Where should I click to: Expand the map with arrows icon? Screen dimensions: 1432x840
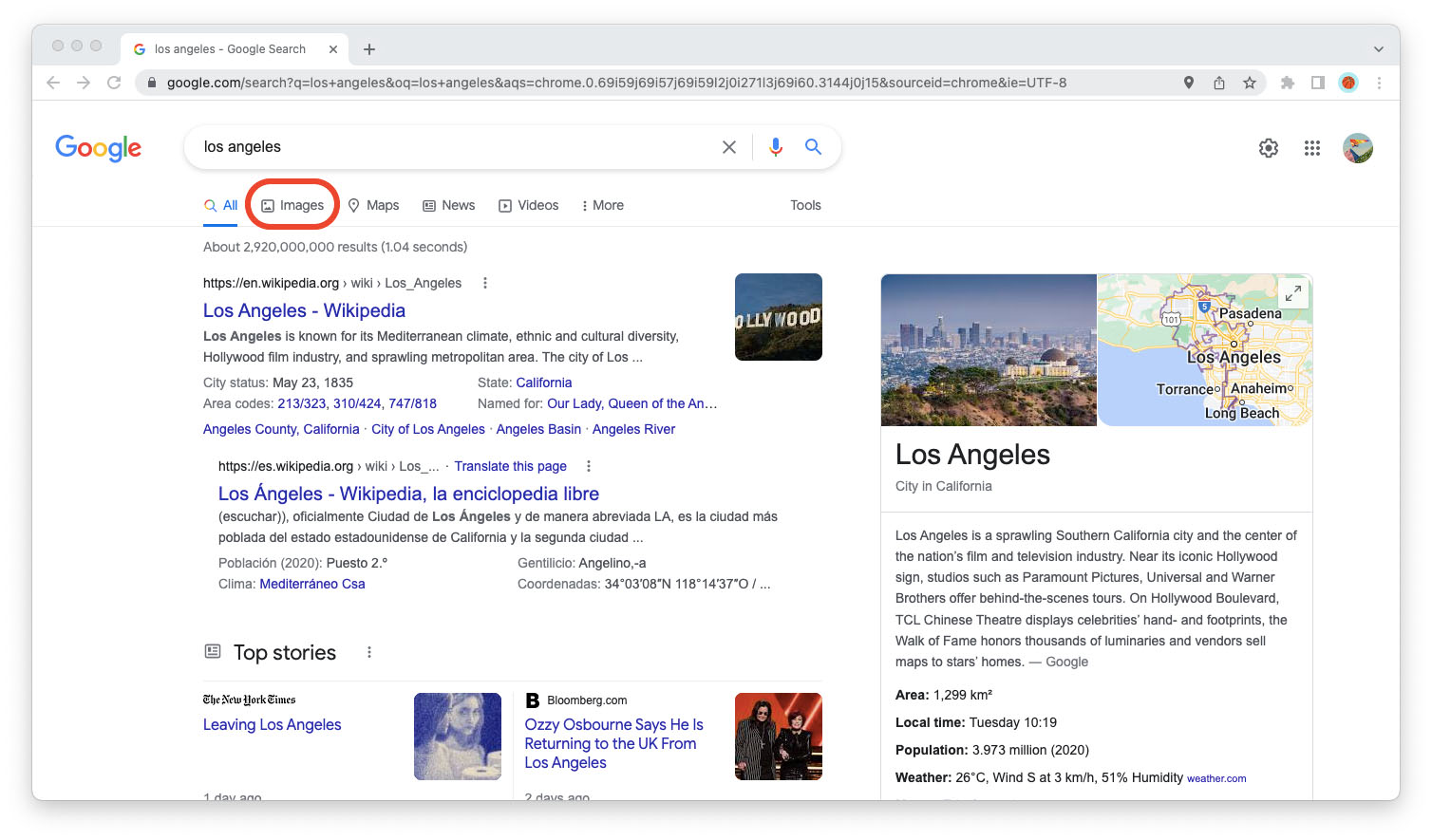(x=1293, y=292)
